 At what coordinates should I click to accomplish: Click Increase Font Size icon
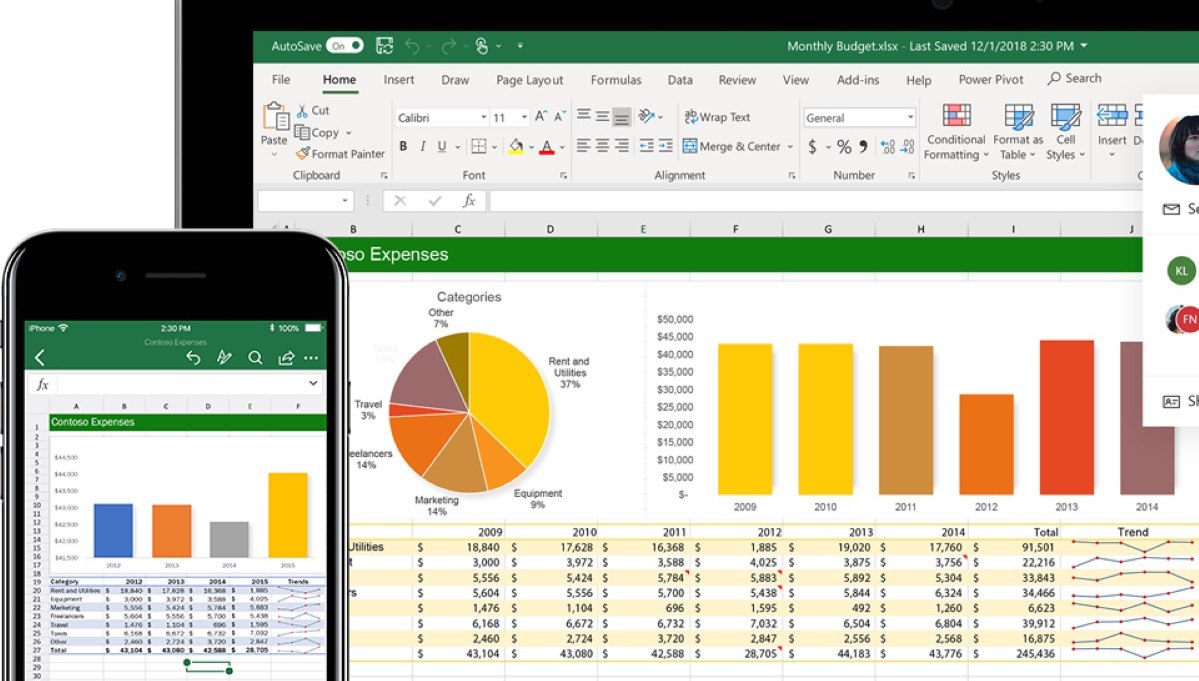click(541, 116)
